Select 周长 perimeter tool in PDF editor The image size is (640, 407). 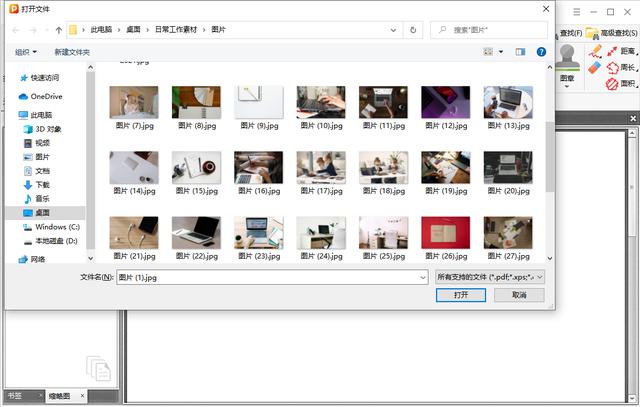pos(622,67)
